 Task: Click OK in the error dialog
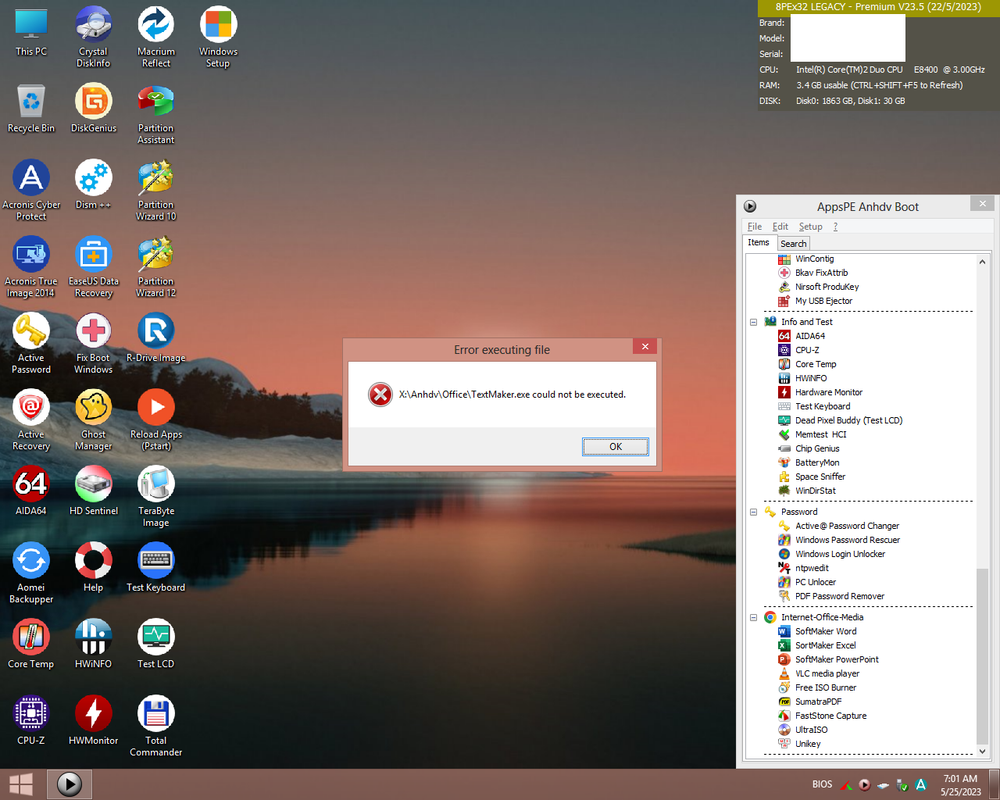(615, 447)
